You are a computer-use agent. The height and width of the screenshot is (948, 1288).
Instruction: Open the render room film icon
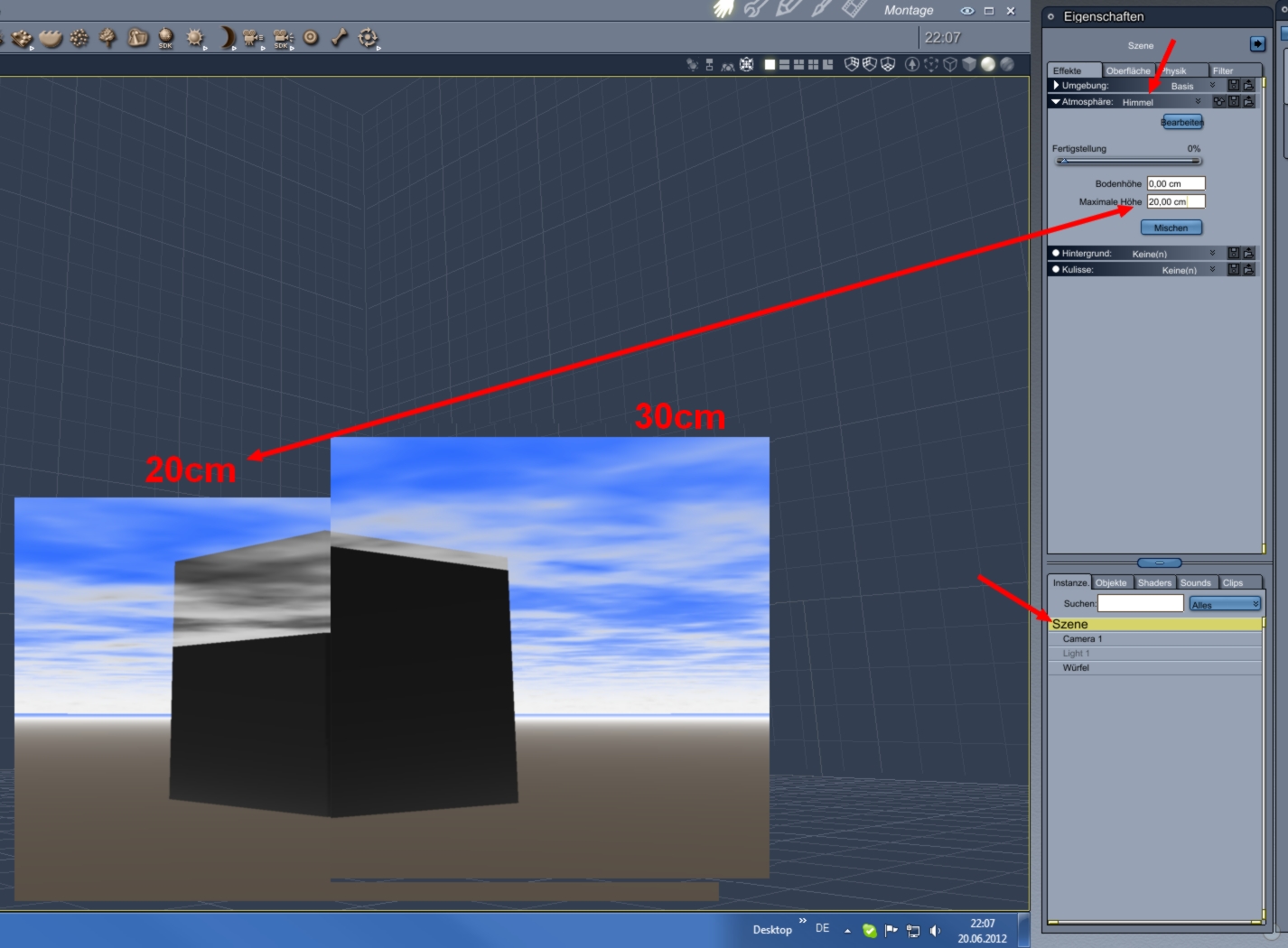point(855,9)
